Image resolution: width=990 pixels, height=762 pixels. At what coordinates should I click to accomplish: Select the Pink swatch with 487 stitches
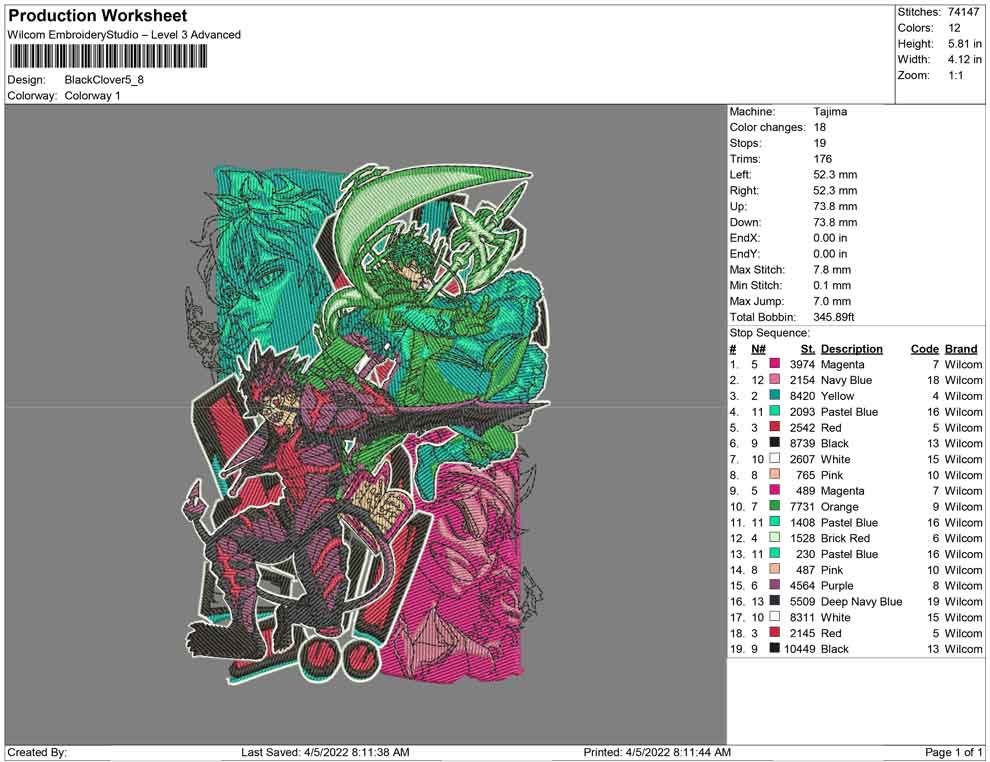point(775,569)
